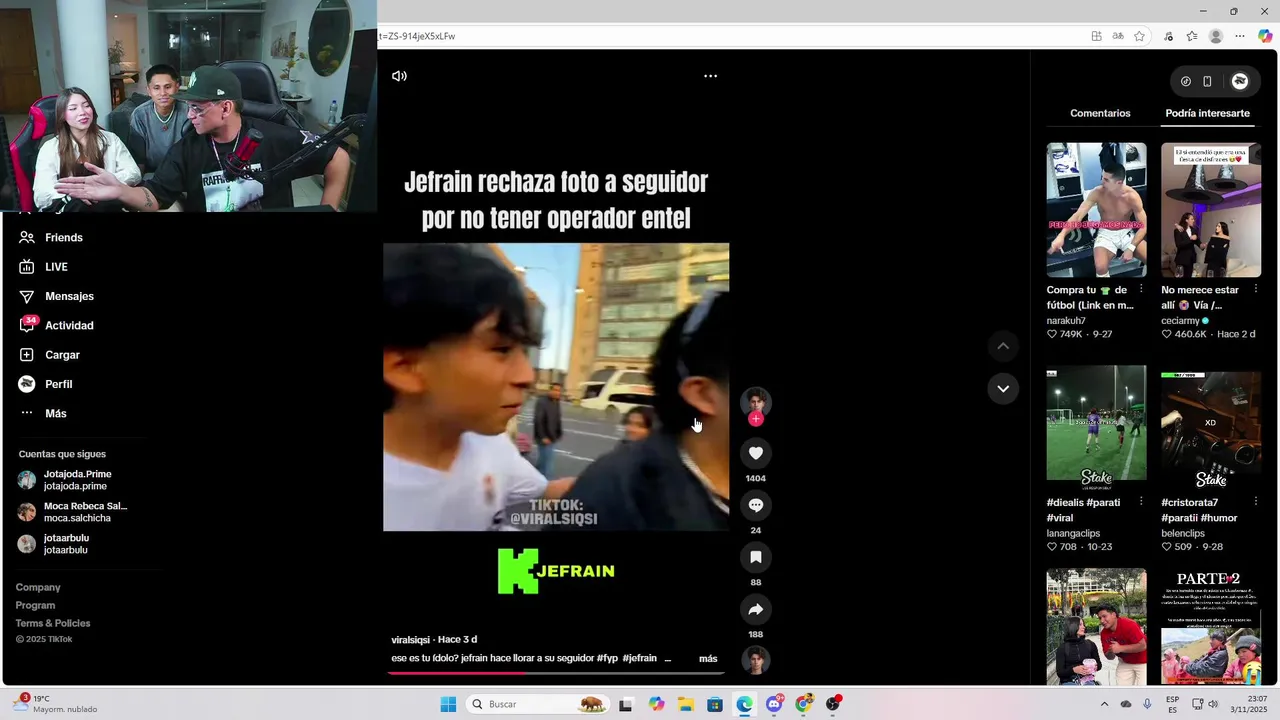The height and width of the screenshot is (720, 1280).
Task: Go to next video with down chevron
Action: point(1003,388)
